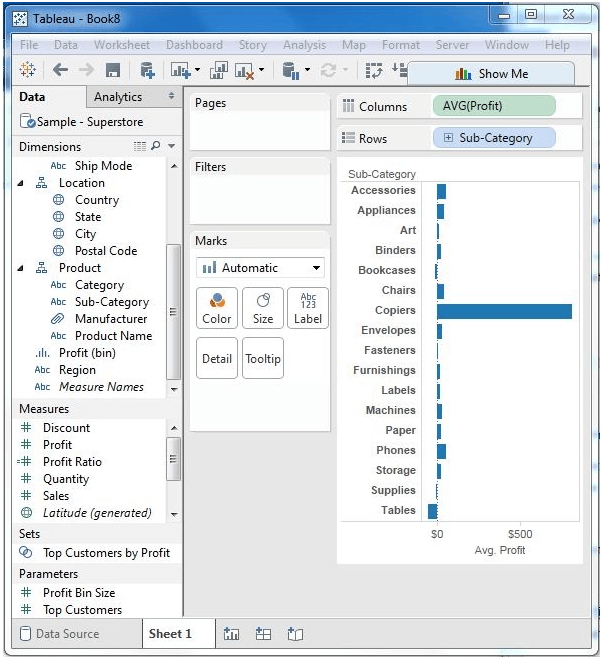This screenshot has height=659, width=604.
Task: Select the Sheet 1 tab
Action: (x=179, y=633)
